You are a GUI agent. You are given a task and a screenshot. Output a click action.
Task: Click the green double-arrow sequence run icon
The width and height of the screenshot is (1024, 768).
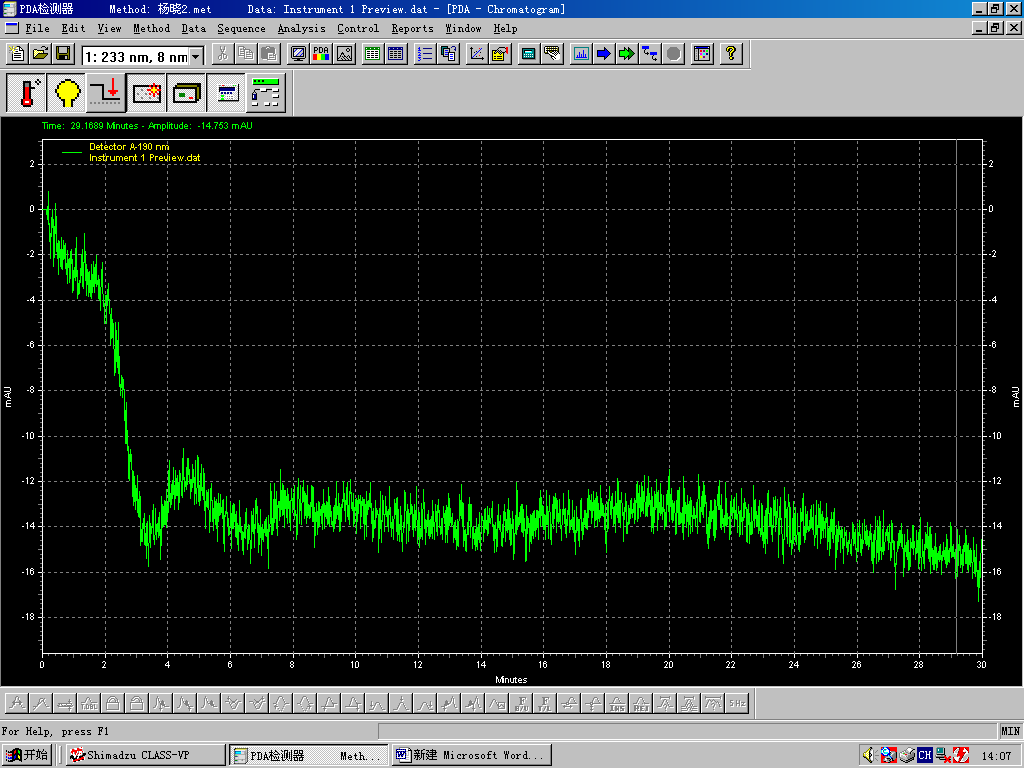click(x=627, y=54)
